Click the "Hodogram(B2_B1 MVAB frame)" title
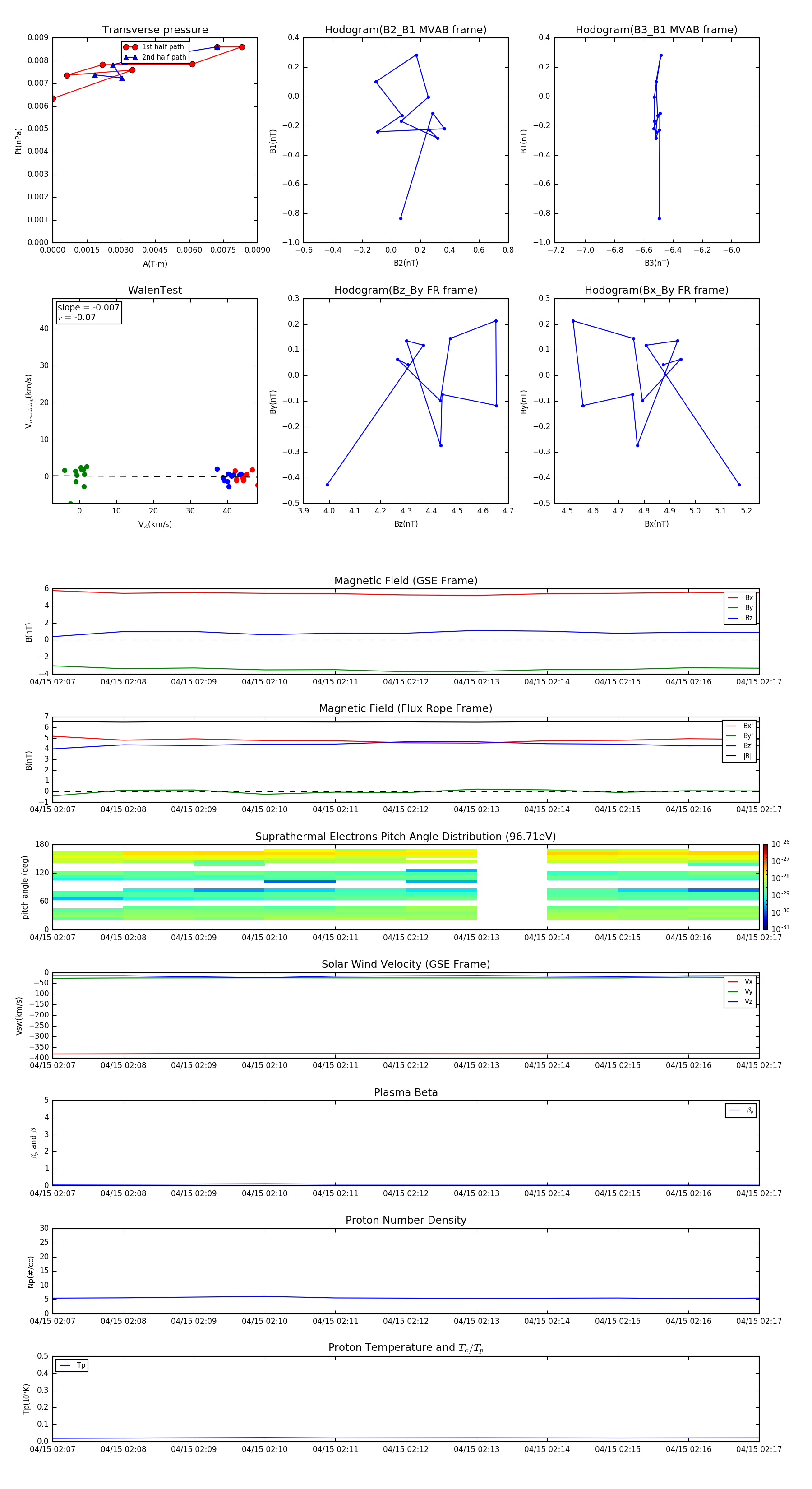The width and height of the screenshot is (812, 1489). click(x=406, y=29)
